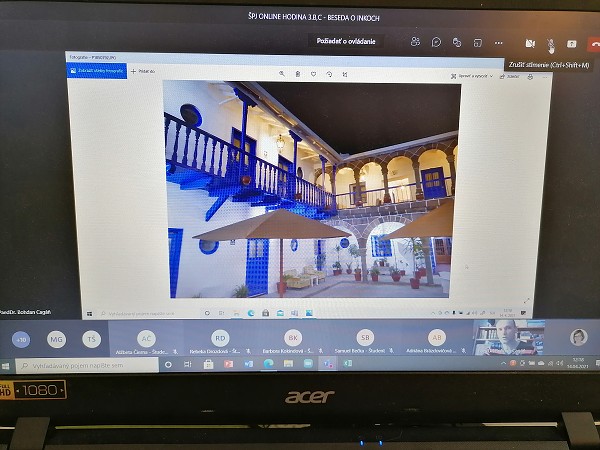
Task: Click the shared courtyard photo
Action: click(311, 189)
